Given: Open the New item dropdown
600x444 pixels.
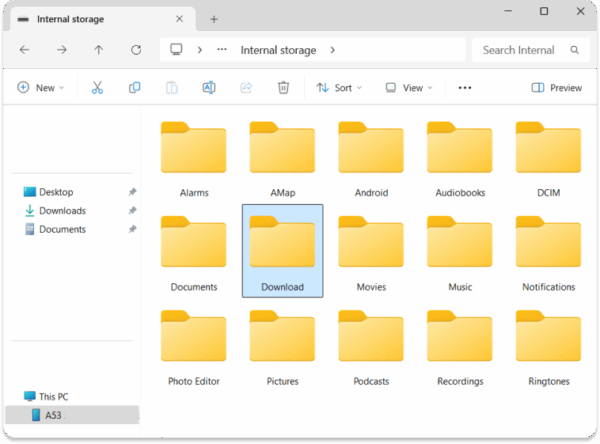Looking at the screenshot, I should coord(40,88).
